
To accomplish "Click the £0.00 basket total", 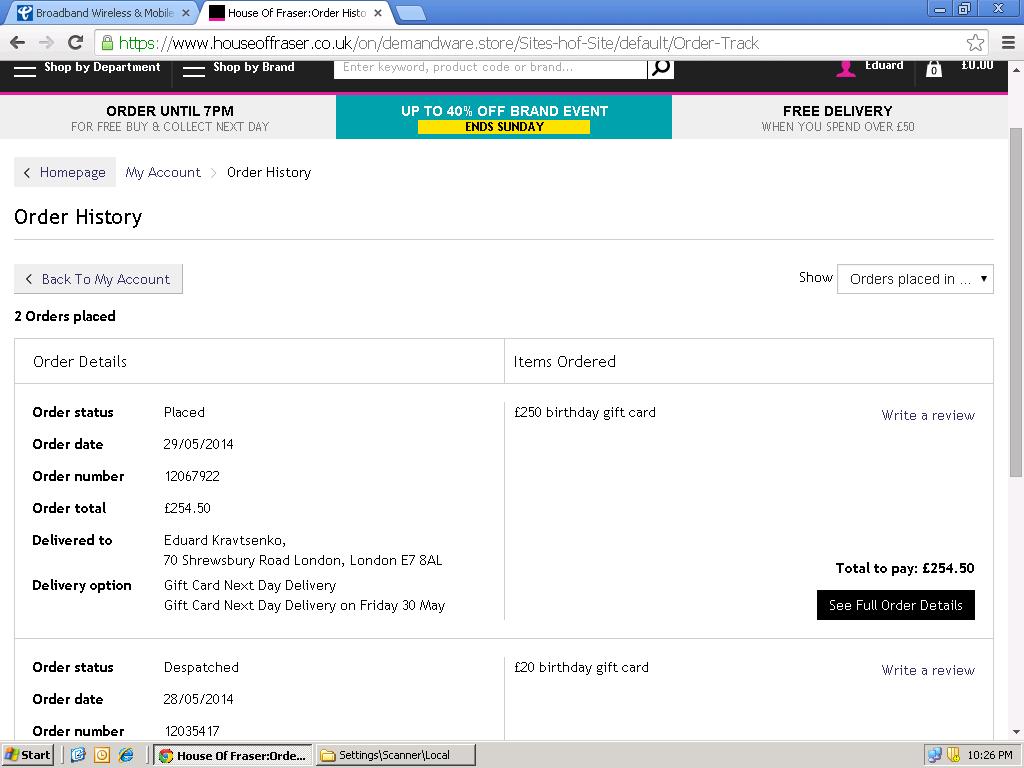I will (977, 65).
